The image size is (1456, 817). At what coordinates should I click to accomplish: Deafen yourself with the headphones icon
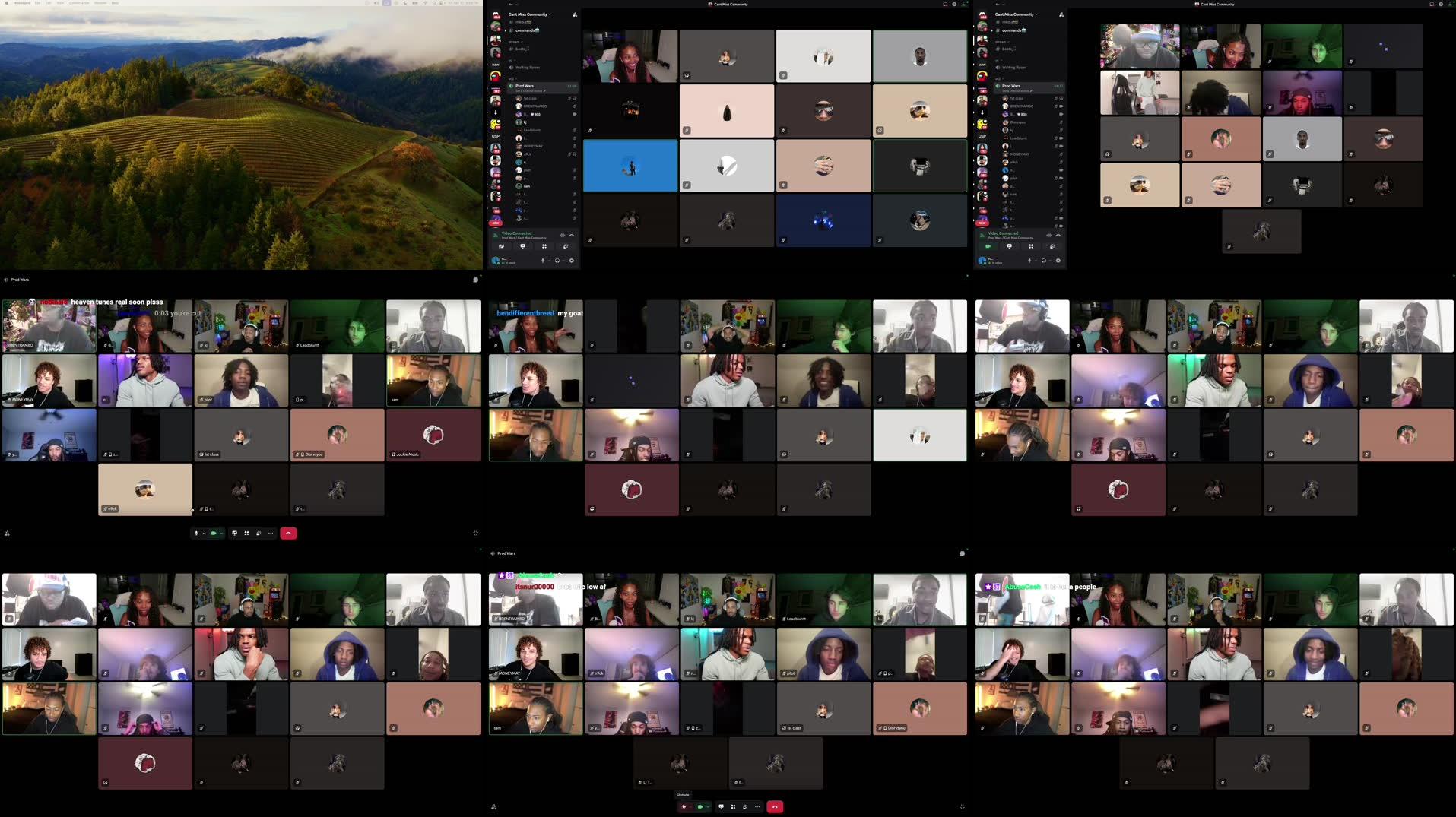558,261
